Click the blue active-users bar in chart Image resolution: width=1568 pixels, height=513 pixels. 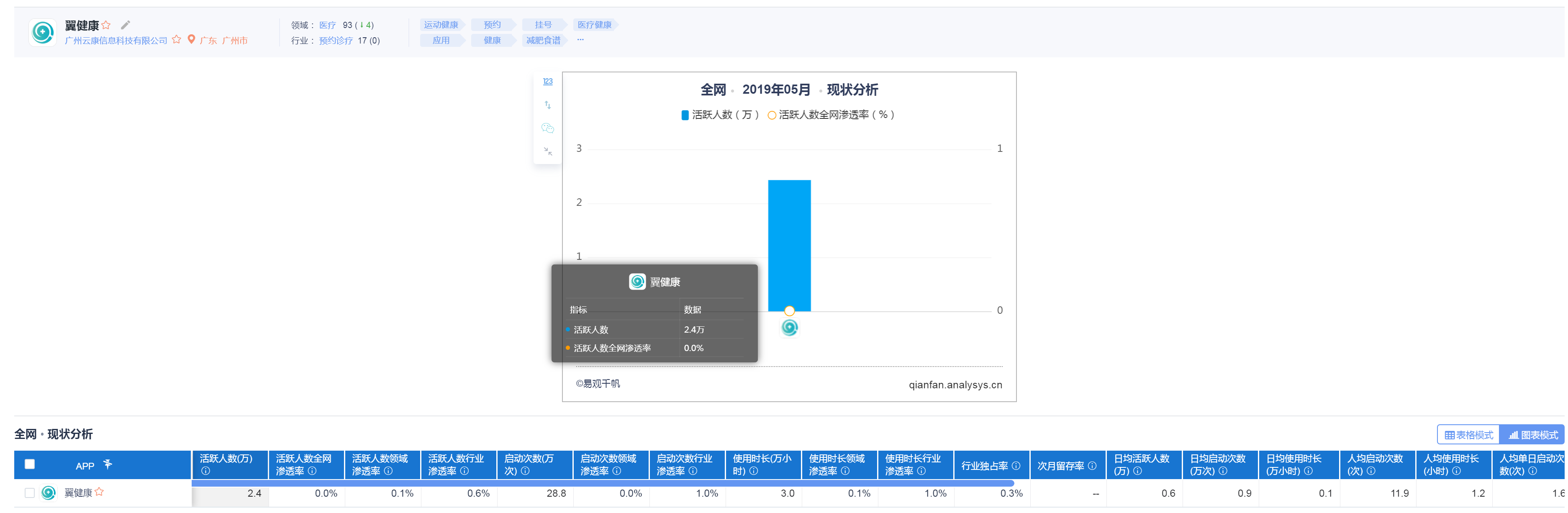point(790,245)
